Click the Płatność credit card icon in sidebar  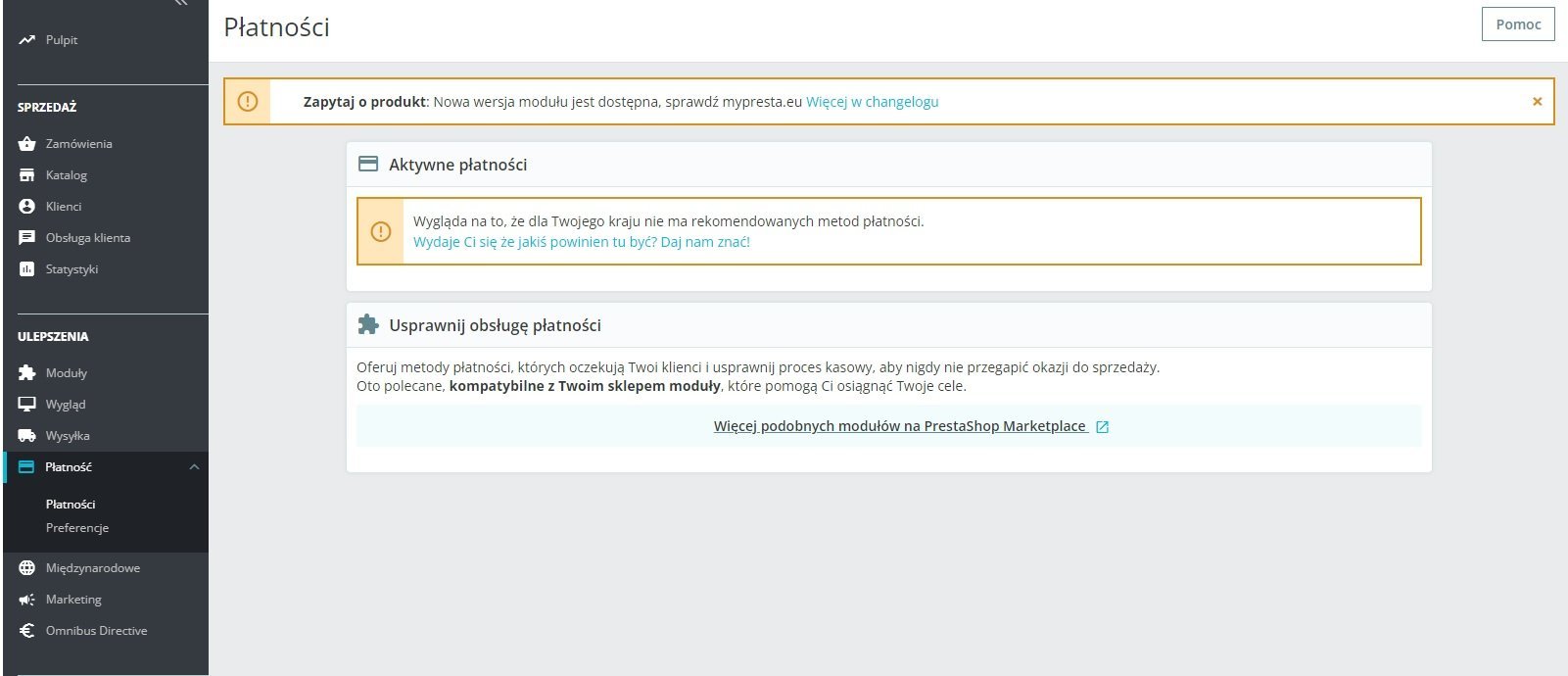26,467
